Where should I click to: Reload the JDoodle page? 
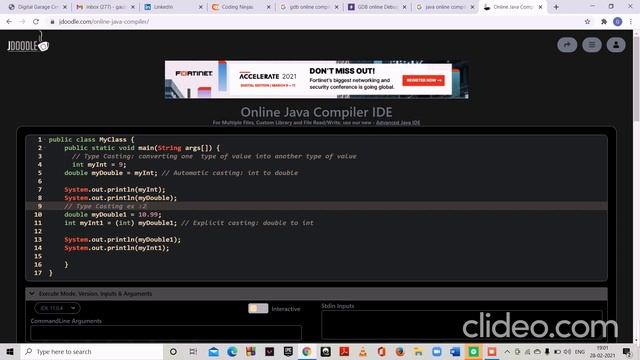tap(36, 22)
